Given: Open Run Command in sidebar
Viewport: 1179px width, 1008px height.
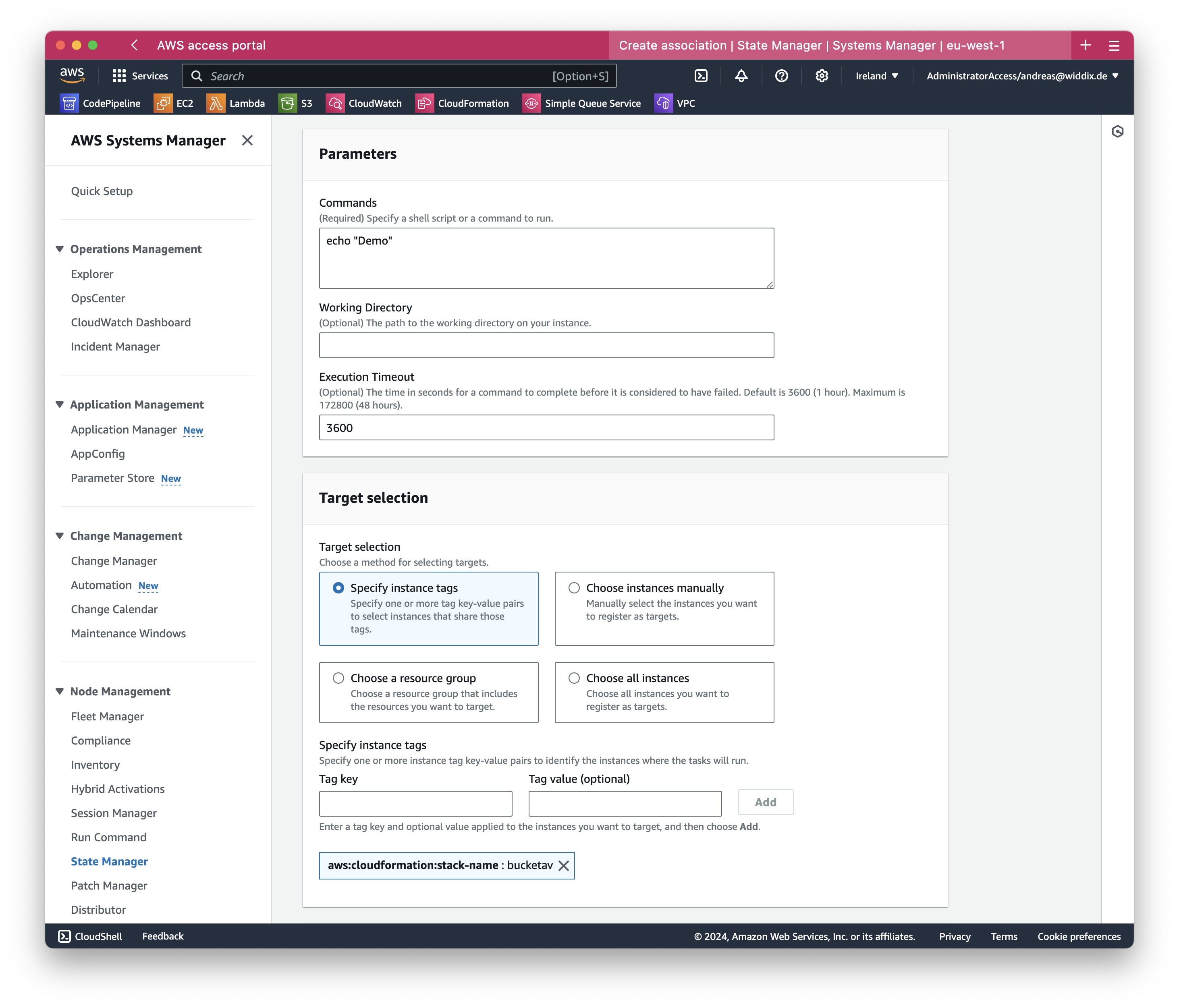Looking at the screenshot, I should pos(109,837).
